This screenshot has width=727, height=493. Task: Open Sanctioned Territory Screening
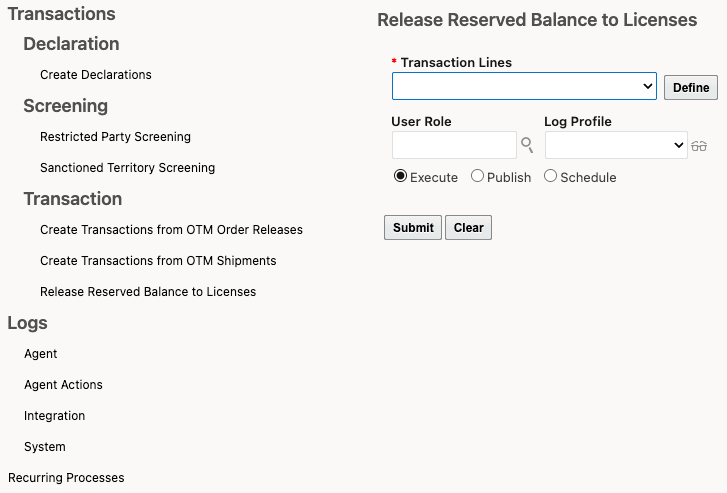point(128,168)
